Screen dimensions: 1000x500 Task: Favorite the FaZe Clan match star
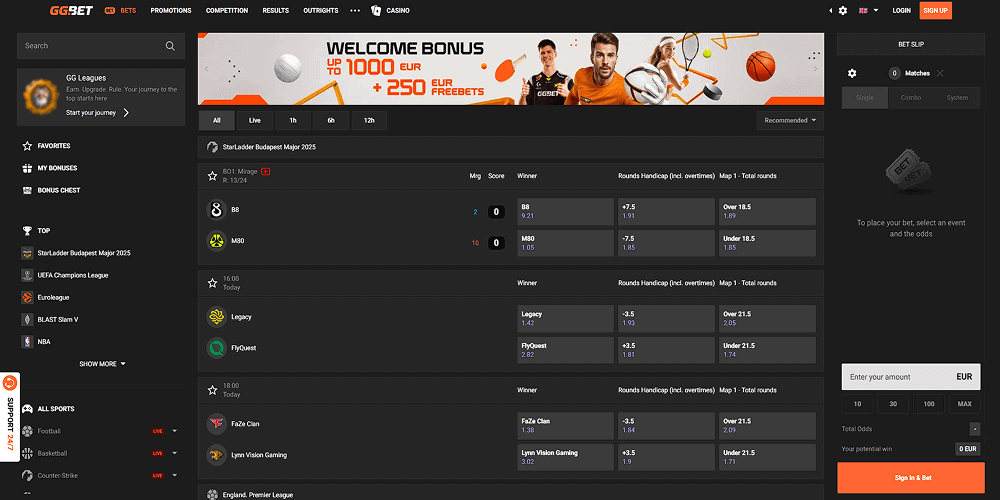pyautogui.click(x=212, y=390)
